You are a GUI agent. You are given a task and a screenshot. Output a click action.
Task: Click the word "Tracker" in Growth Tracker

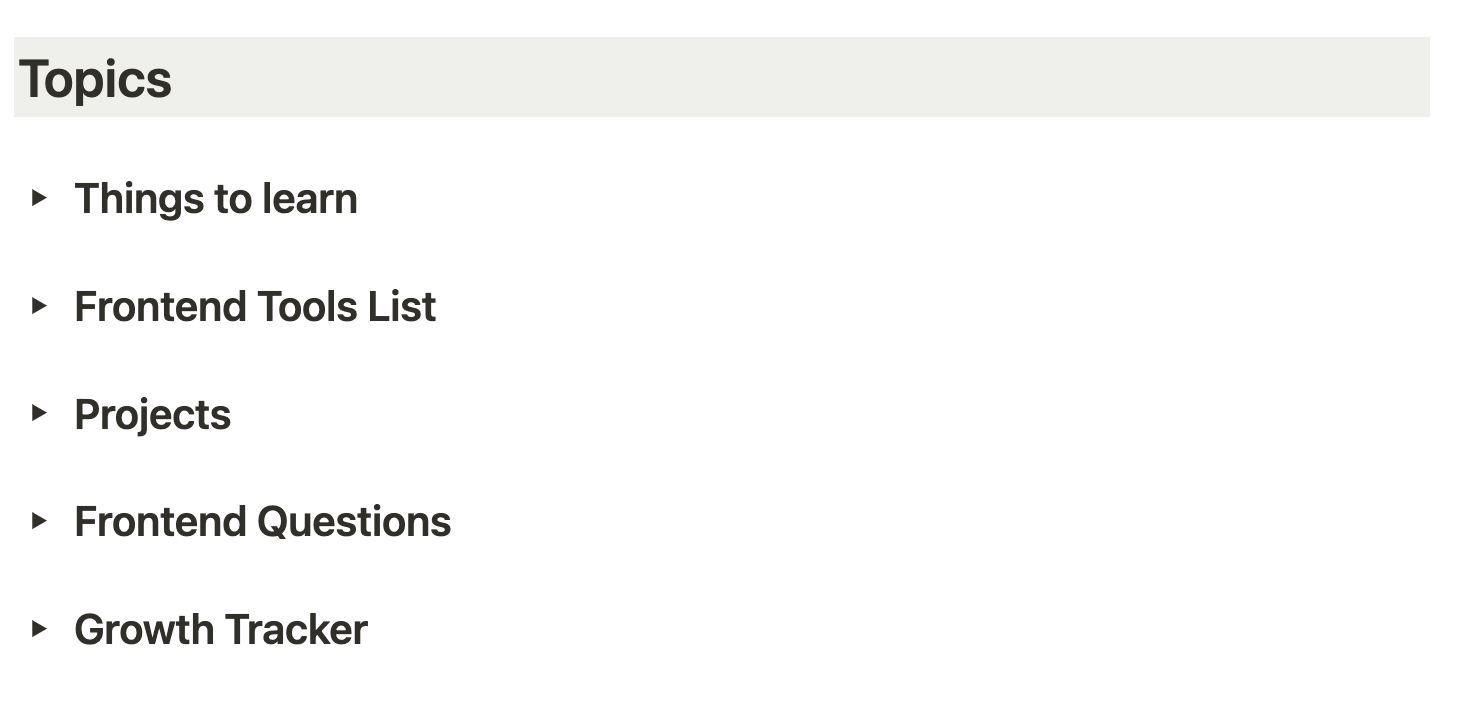pos(296,630)
